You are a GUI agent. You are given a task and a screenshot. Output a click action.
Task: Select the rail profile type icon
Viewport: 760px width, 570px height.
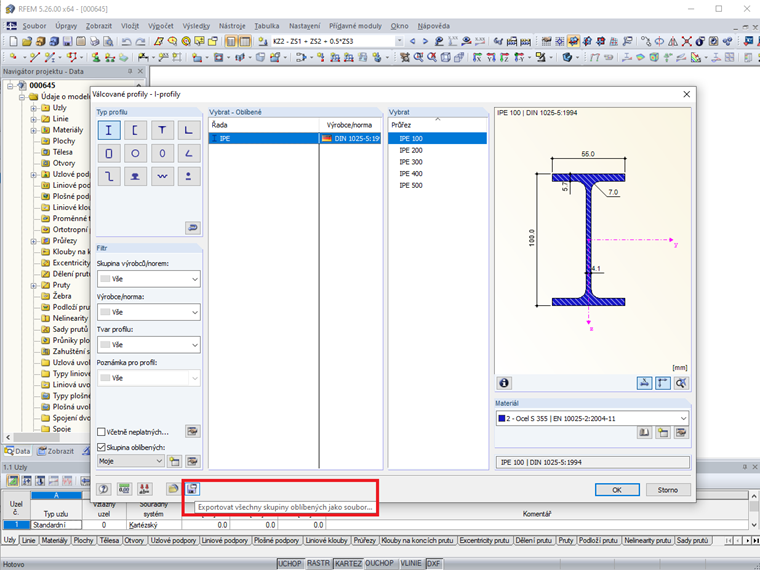coord(135,177)
